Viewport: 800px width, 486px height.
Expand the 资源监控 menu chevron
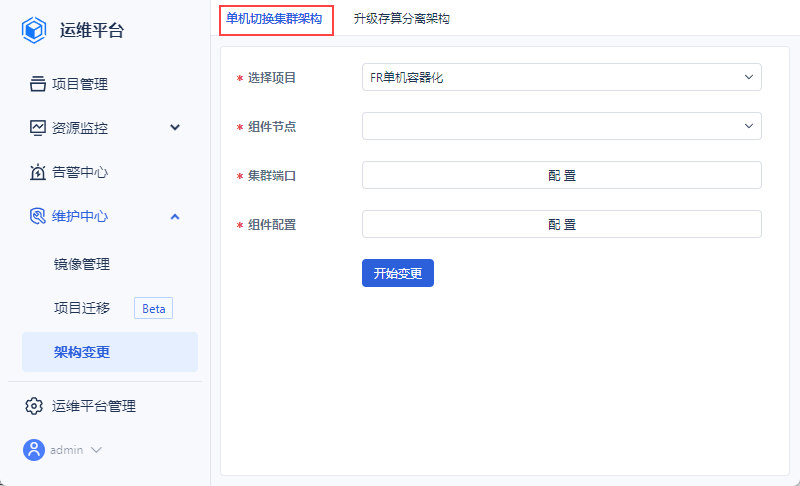tap(175, 128)
